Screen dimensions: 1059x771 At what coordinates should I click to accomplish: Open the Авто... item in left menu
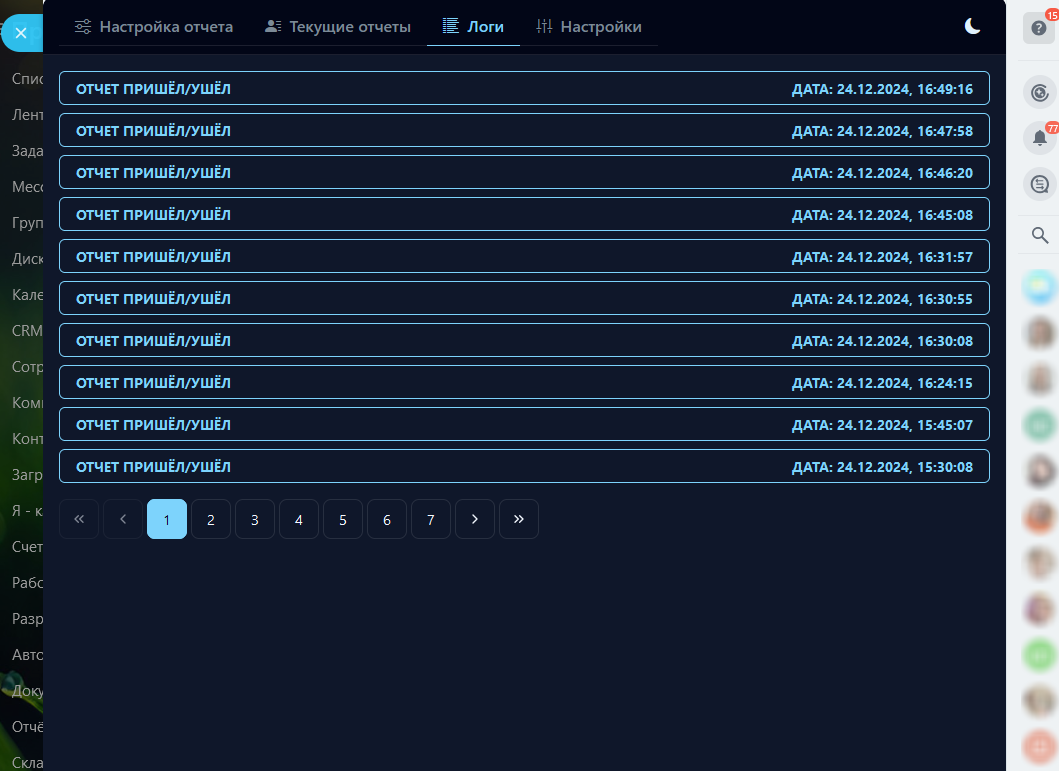[x=27, y=655]
